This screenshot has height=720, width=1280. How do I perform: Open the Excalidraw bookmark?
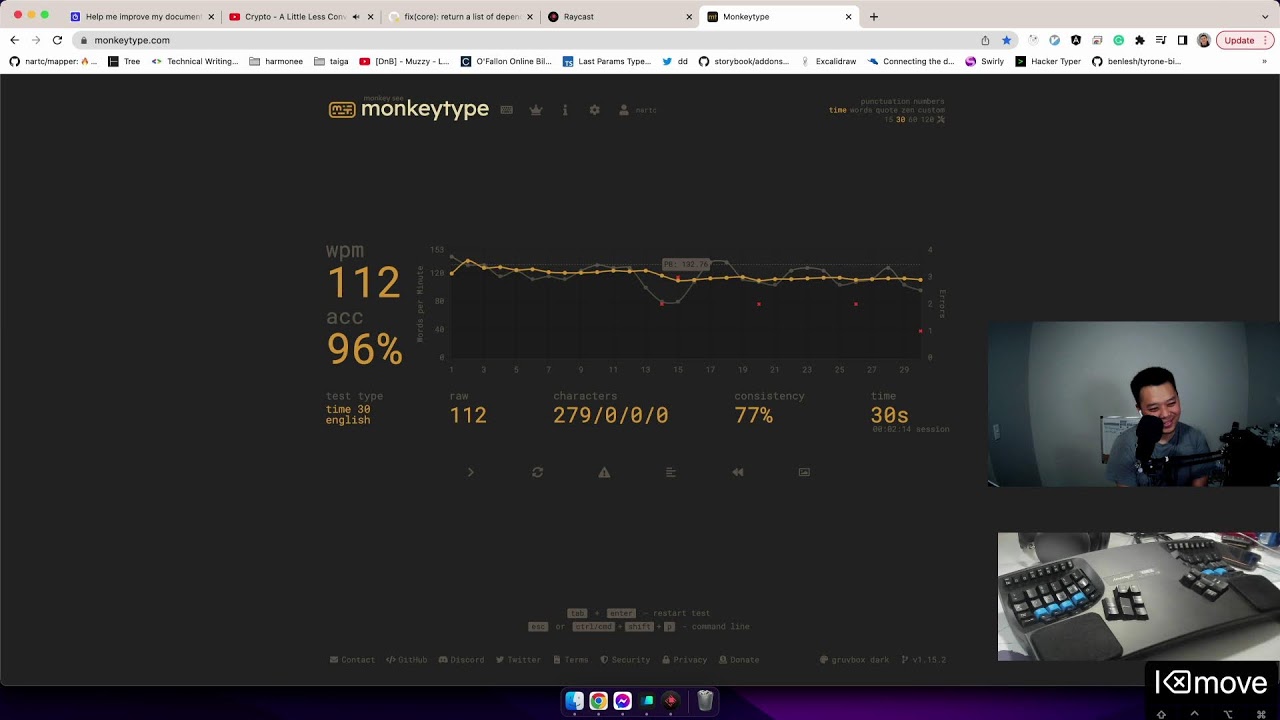(828, 61)
